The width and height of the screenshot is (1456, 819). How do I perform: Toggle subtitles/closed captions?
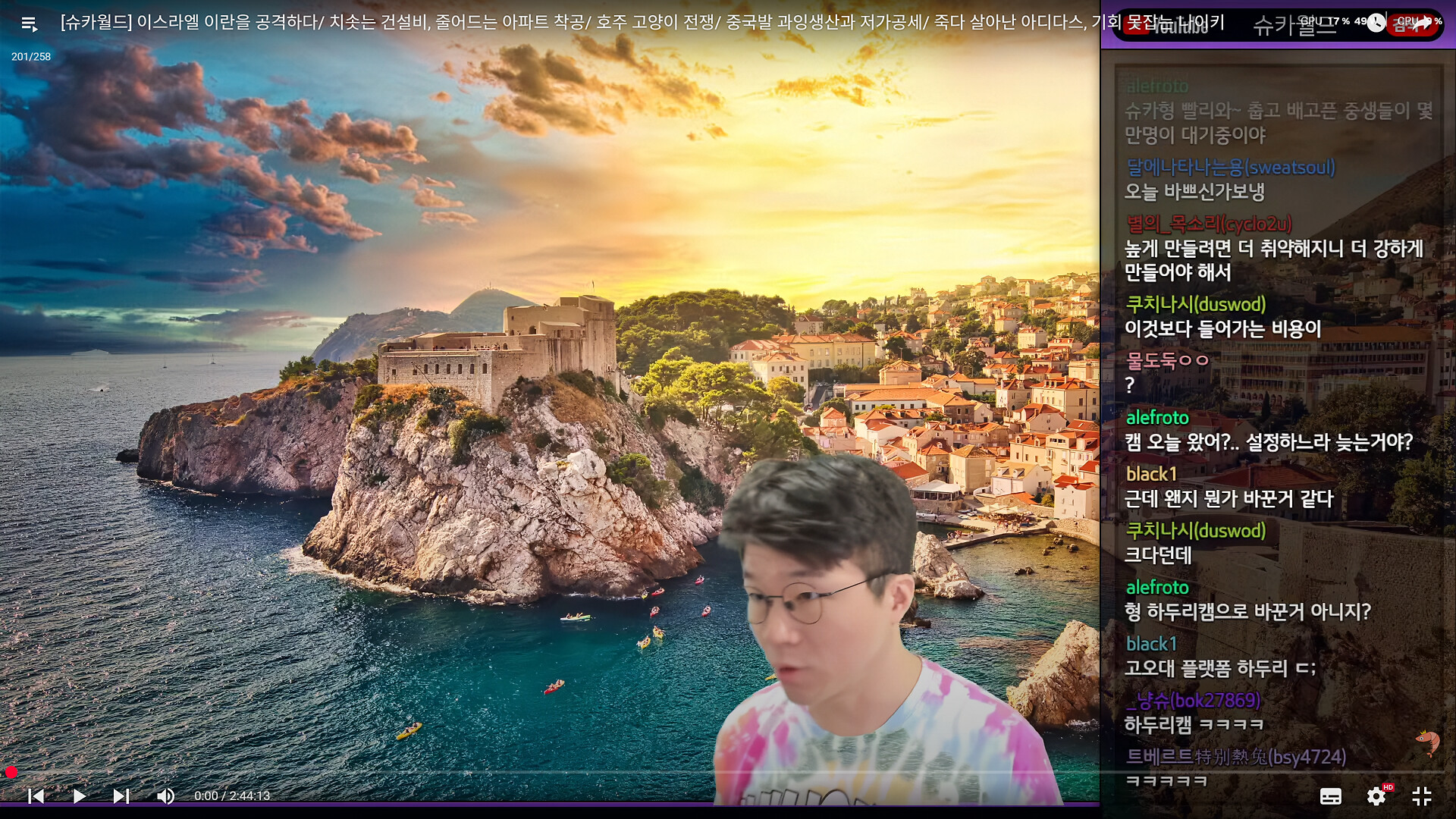coord(1330,796)
